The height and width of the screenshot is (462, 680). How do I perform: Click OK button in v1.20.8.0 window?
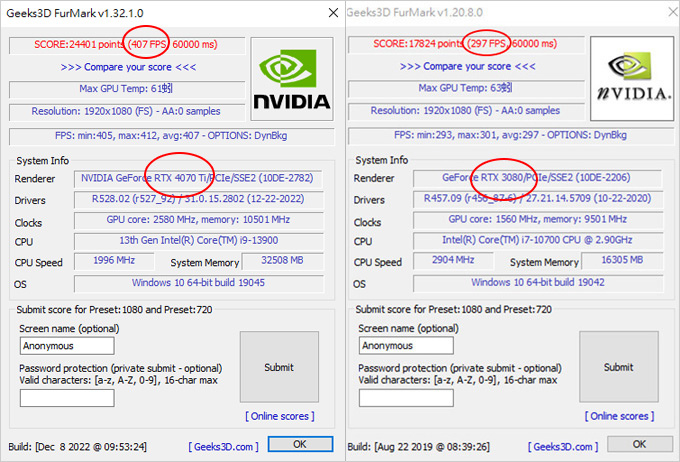point(640,444)
